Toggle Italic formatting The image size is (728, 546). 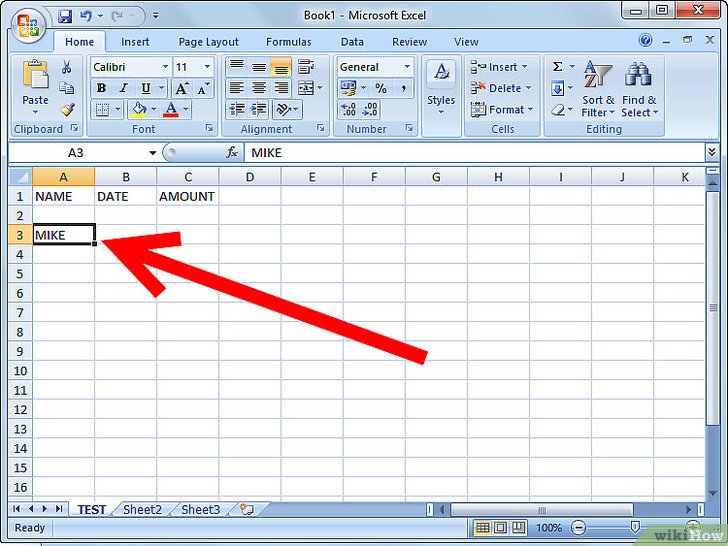tap(123, 88)
